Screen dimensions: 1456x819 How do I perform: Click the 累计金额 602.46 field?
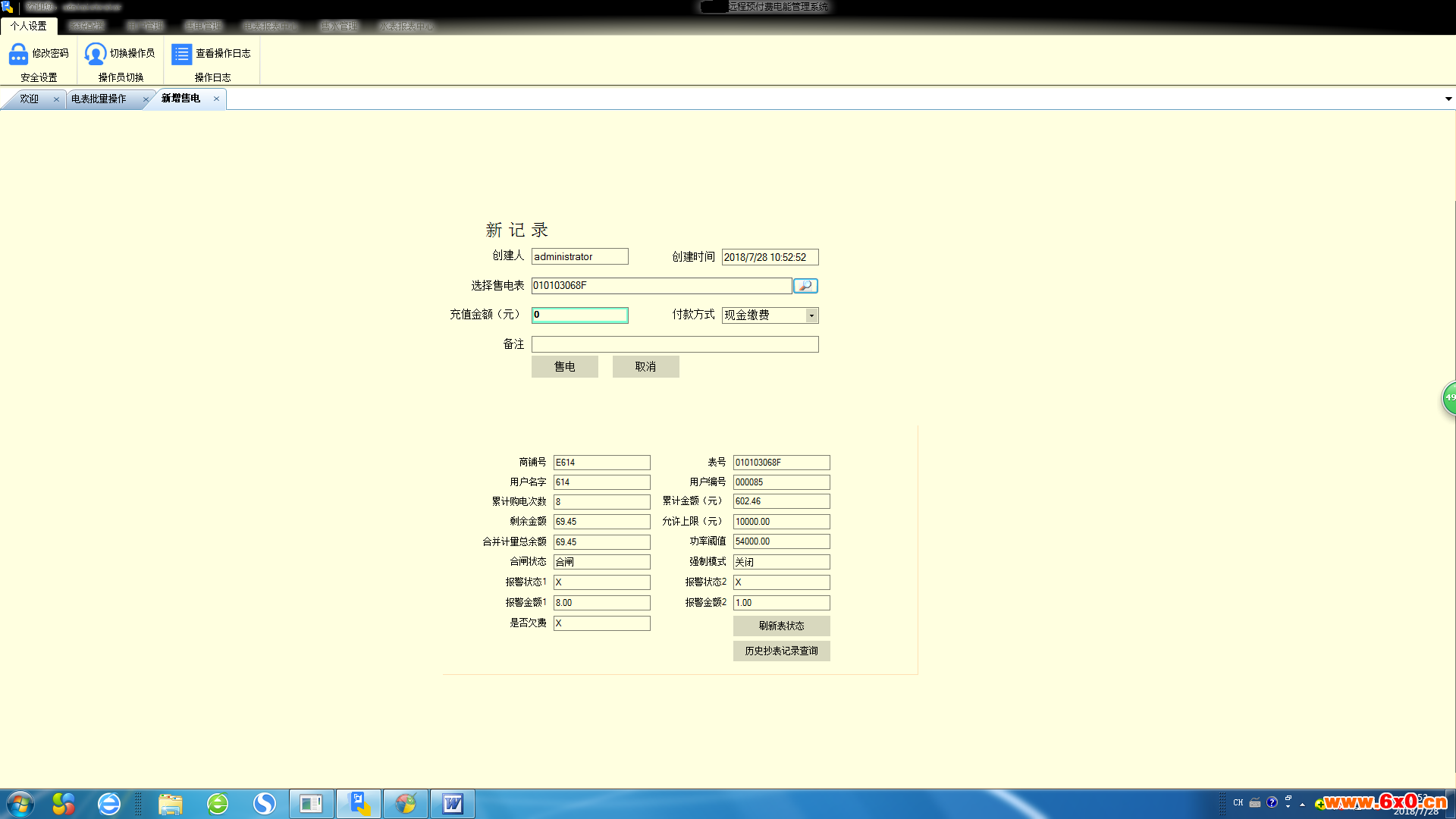click(782, 501)
